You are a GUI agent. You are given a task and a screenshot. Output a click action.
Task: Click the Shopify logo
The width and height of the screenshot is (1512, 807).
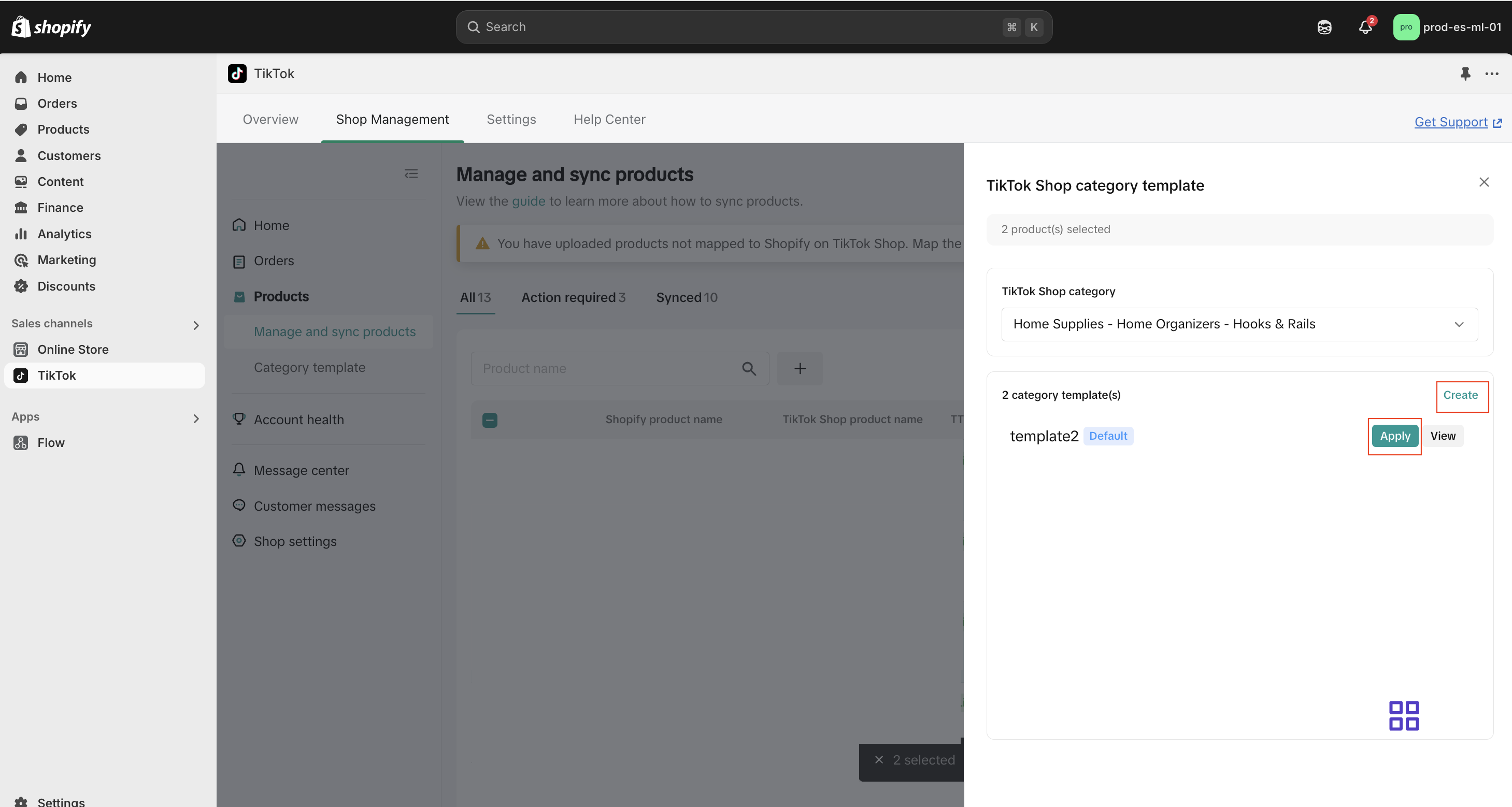tap(52, 27)
